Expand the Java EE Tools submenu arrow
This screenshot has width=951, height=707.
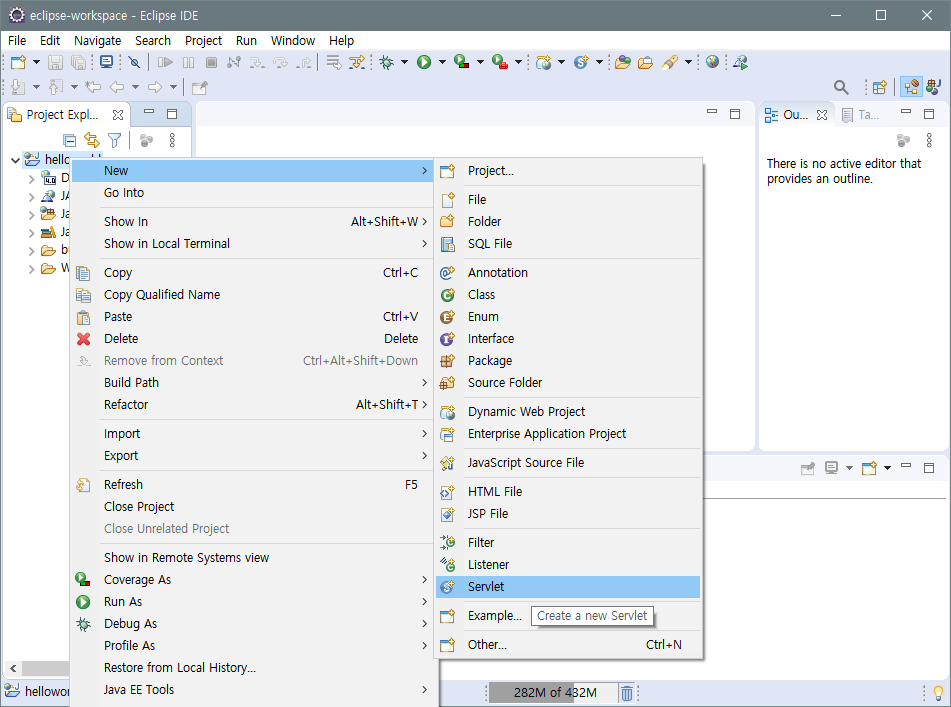coord(425,689)
